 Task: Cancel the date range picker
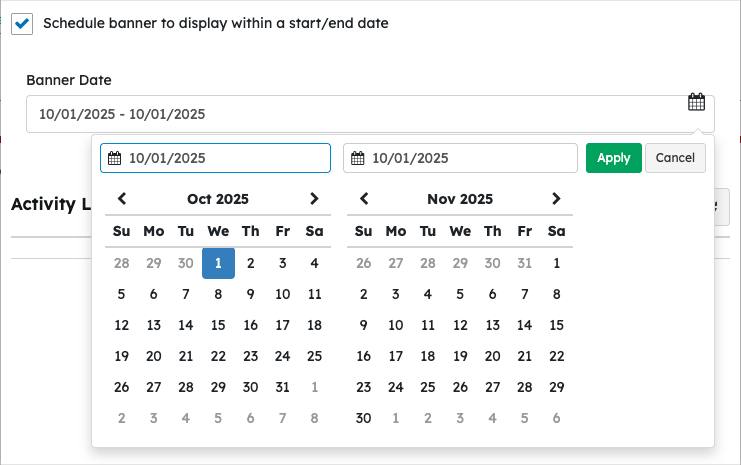pyautogui.click(x=675, y=158)
